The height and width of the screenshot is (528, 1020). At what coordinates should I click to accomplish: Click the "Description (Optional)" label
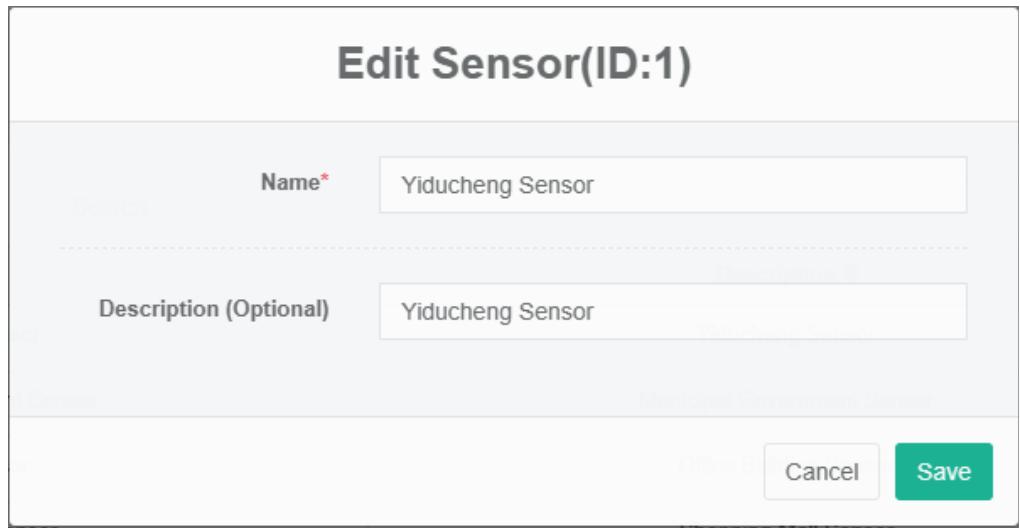point(213,310)
